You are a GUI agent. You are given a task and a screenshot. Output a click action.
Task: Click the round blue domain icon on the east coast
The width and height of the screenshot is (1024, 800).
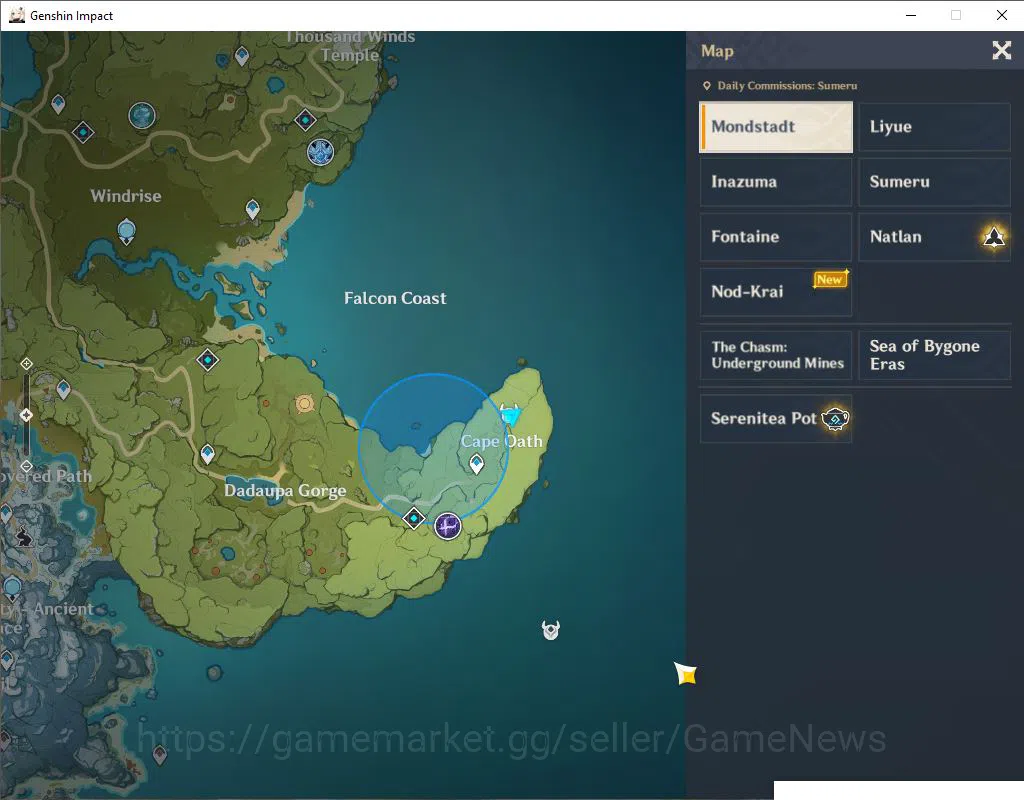point(320,152)
